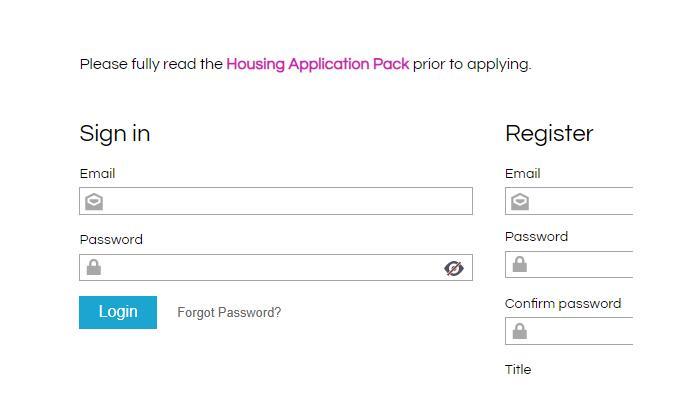Open the Forgot Password? link
The width and height of the screenshot is (700, 420).
point(229,312)
